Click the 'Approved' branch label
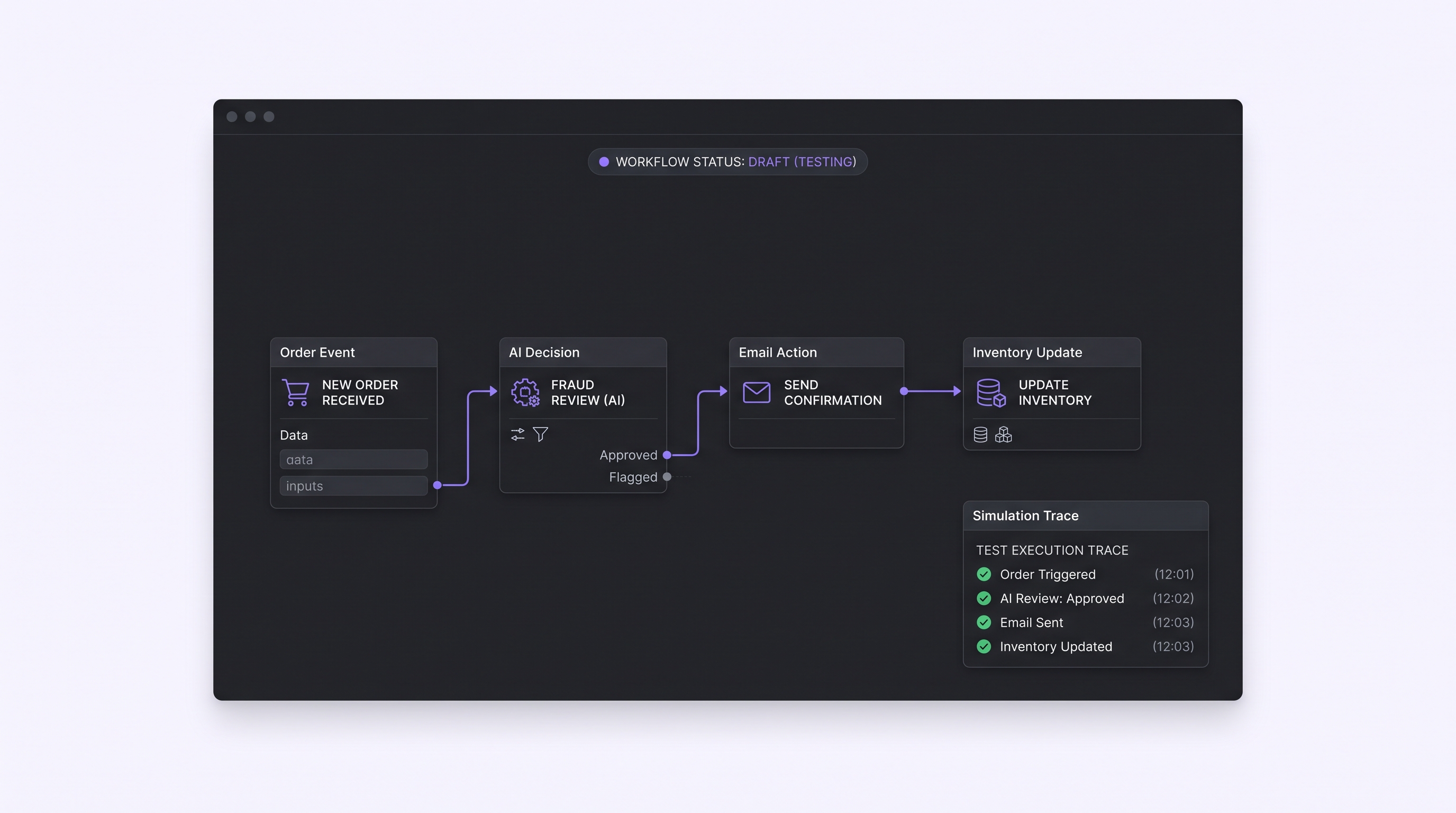 click(628, 455)
